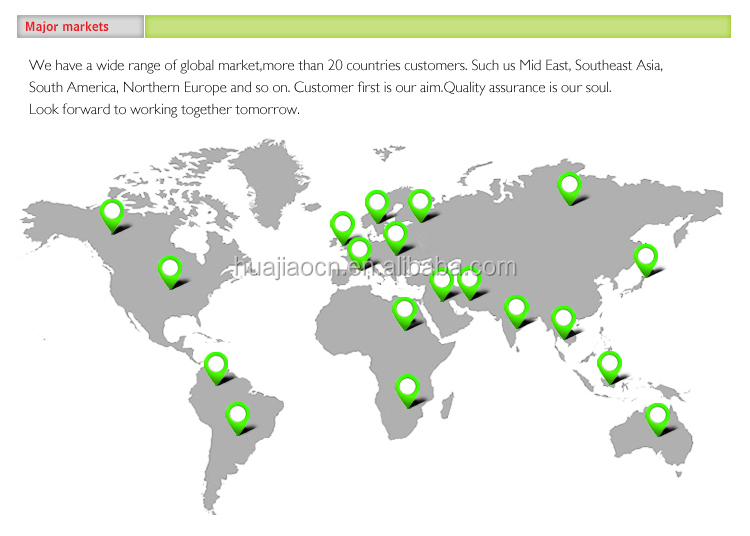Screen dimensions: 750x536
Task: Select the map pin over Iraq
Action: pos(441,284)
